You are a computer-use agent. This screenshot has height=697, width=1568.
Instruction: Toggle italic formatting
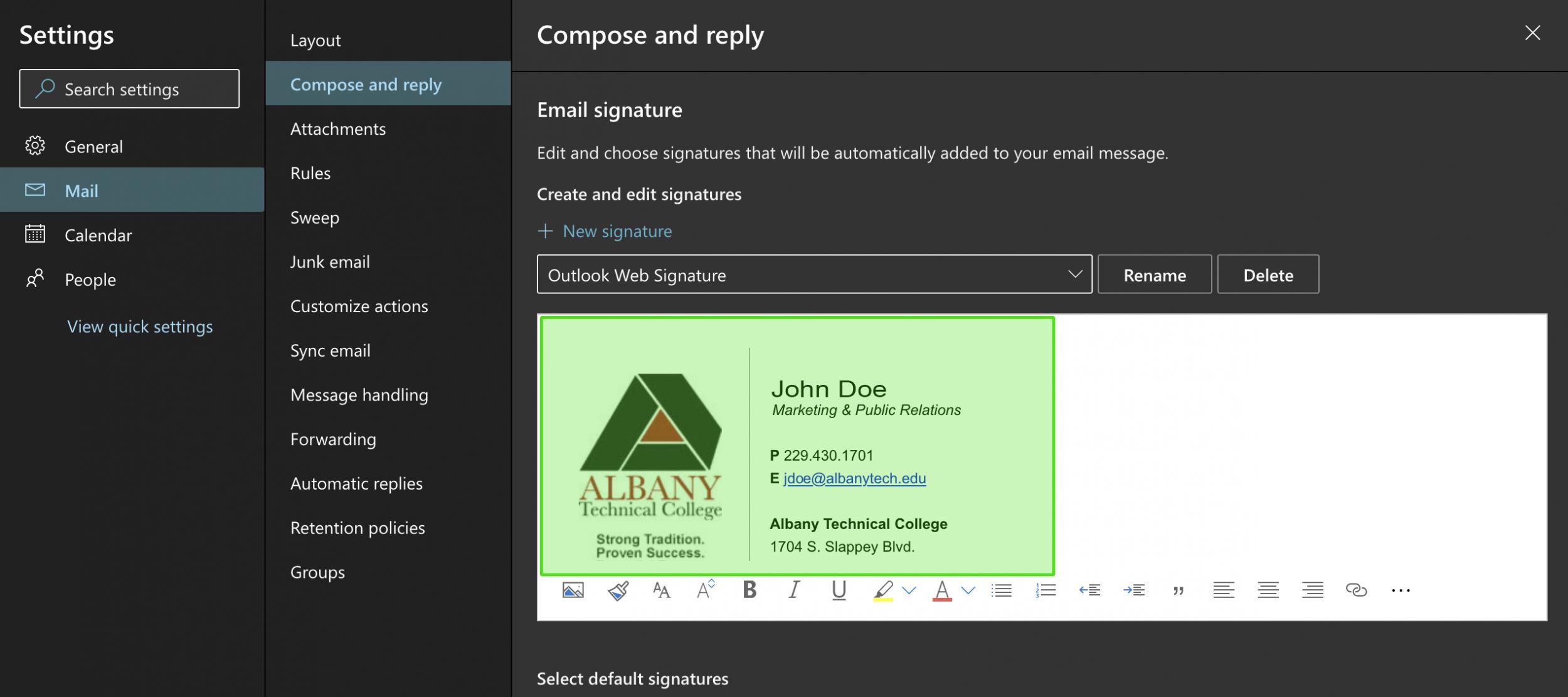[x=793, y=589]
